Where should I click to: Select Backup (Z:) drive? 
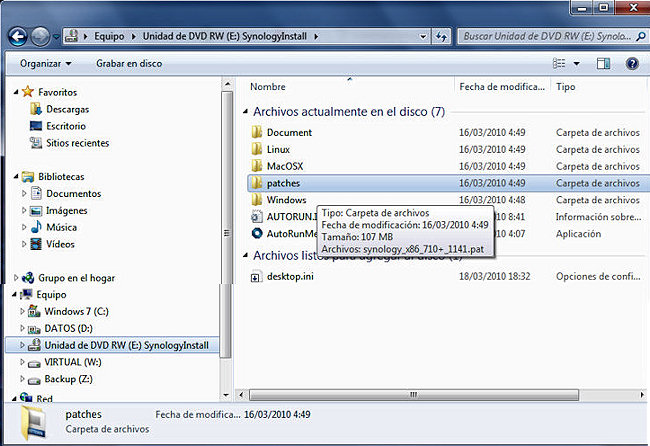click(68, 379)
